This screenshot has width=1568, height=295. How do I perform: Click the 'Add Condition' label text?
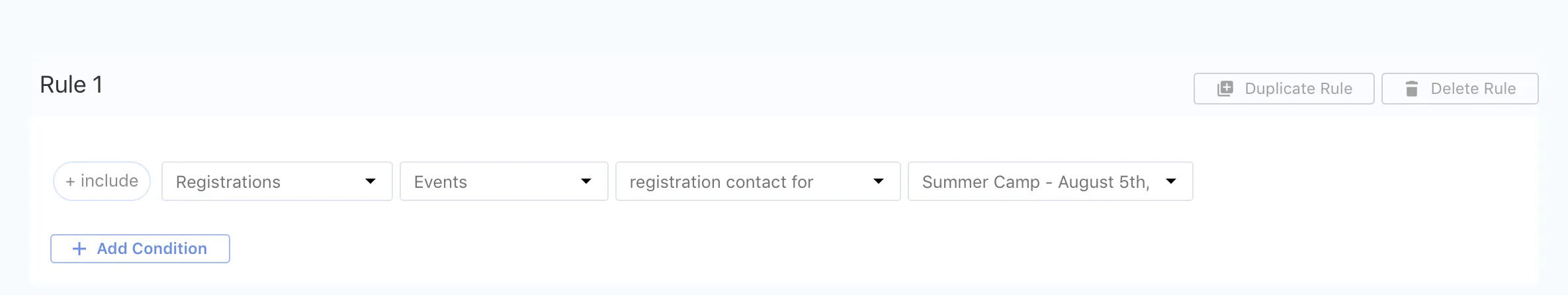tap(152, 249)
